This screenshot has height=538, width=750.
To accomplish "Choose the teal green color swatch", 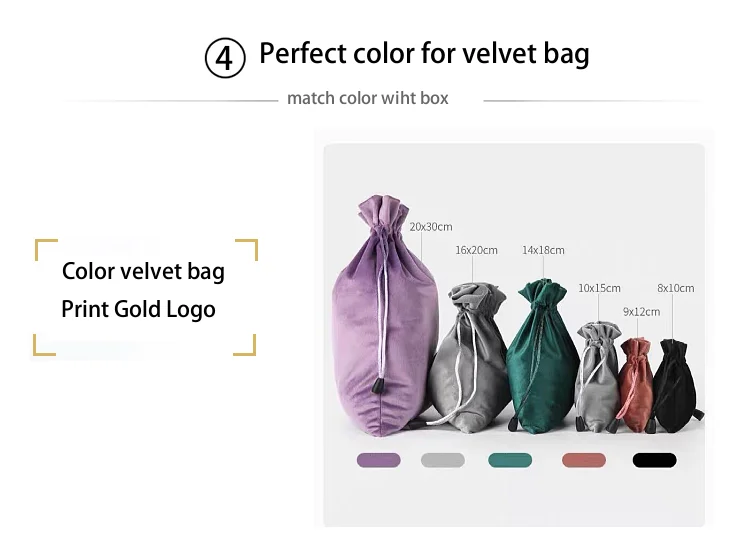I will click(510, 460).
